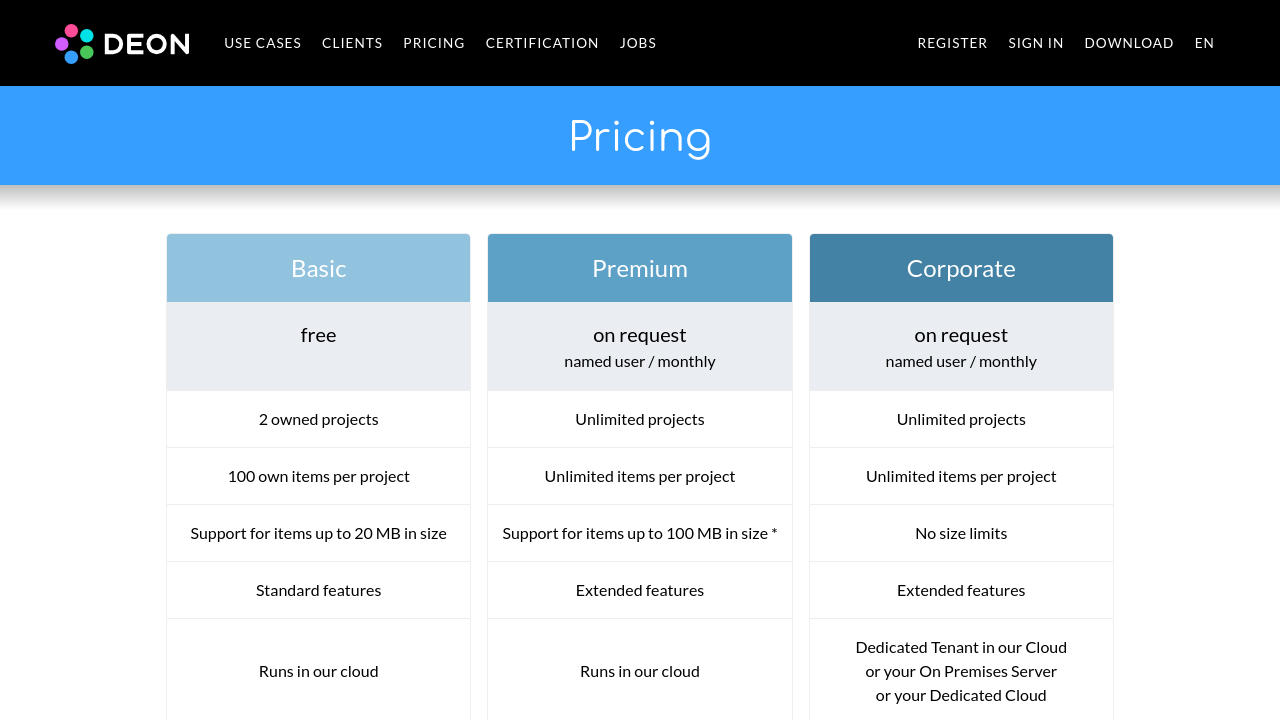The image size is (1280, 720).
Task: Click the Basic plan's free price
Action: point(319,335)
